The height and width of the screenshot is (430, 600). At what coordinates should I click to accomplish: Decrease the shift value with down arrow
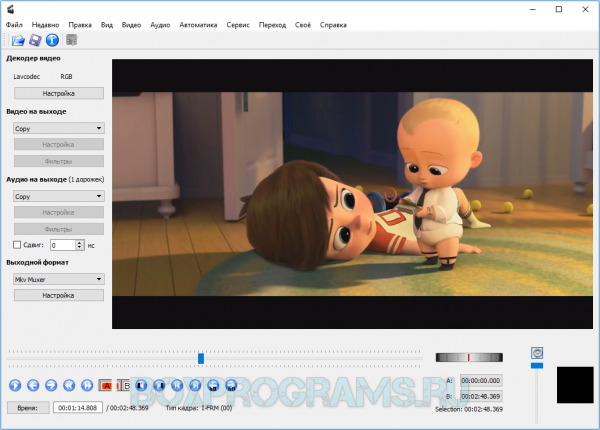point(79,247)
